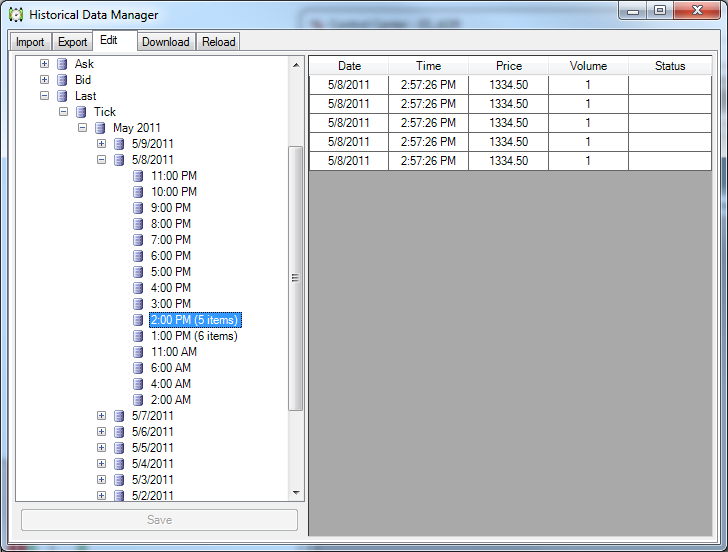728x552 pixels.
Task: Click the database icon beside 4:00 PM
Action: (138, 288)
